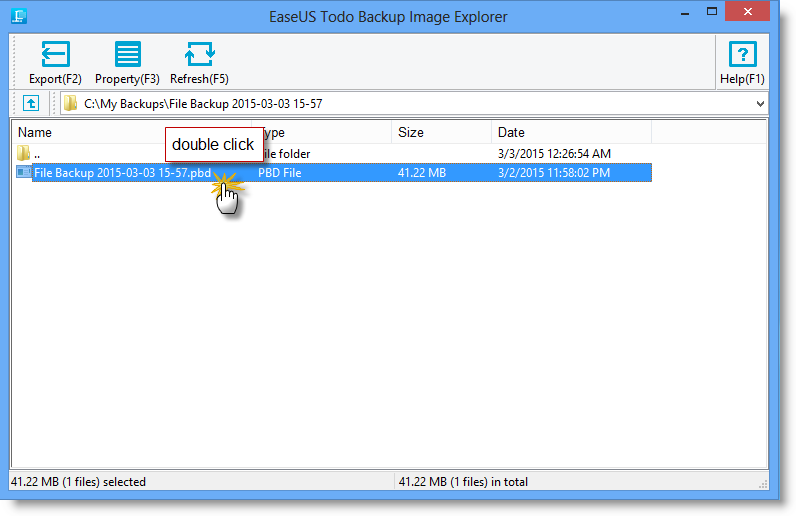Viewport: 796px width, 516px height.
Task: Click status text '41.22 MB (1 files) selected'
Action: point(78,481)
